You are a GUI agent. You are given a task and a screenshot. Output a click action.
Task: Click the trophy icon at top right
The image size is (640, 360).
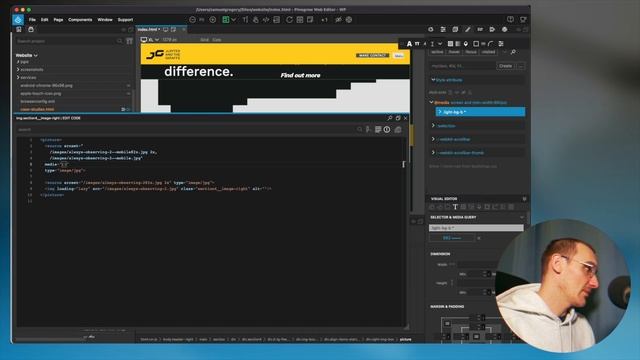[523, 19]
